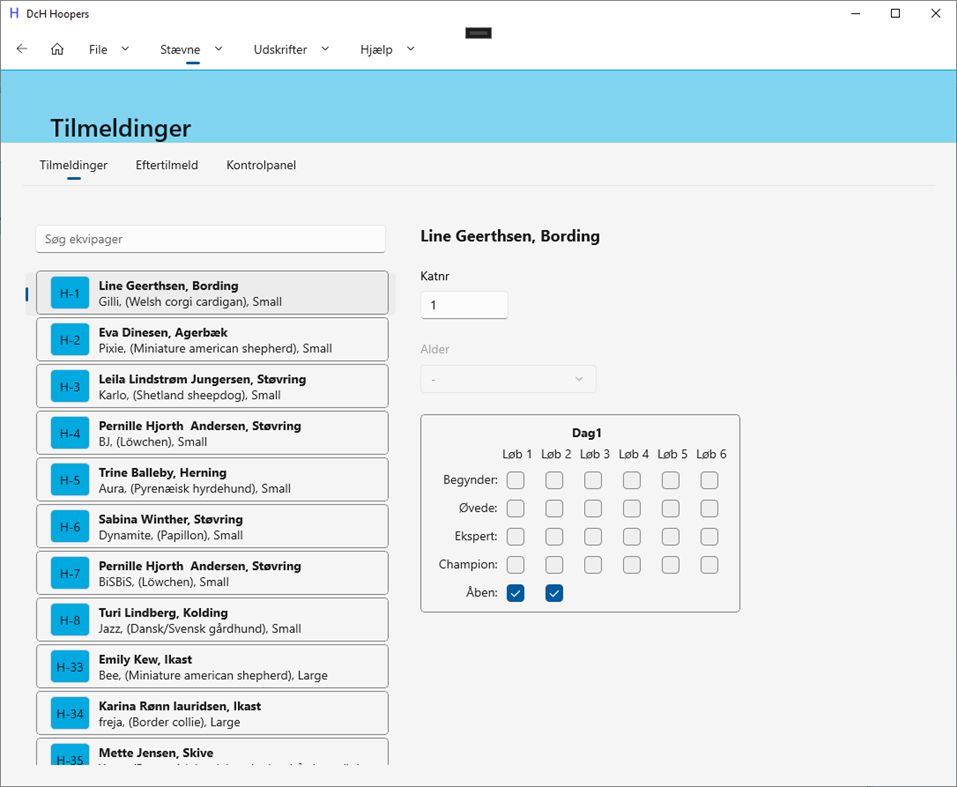
Task: Click the H-6 badge for Sabina Winther
Action: 68,526
